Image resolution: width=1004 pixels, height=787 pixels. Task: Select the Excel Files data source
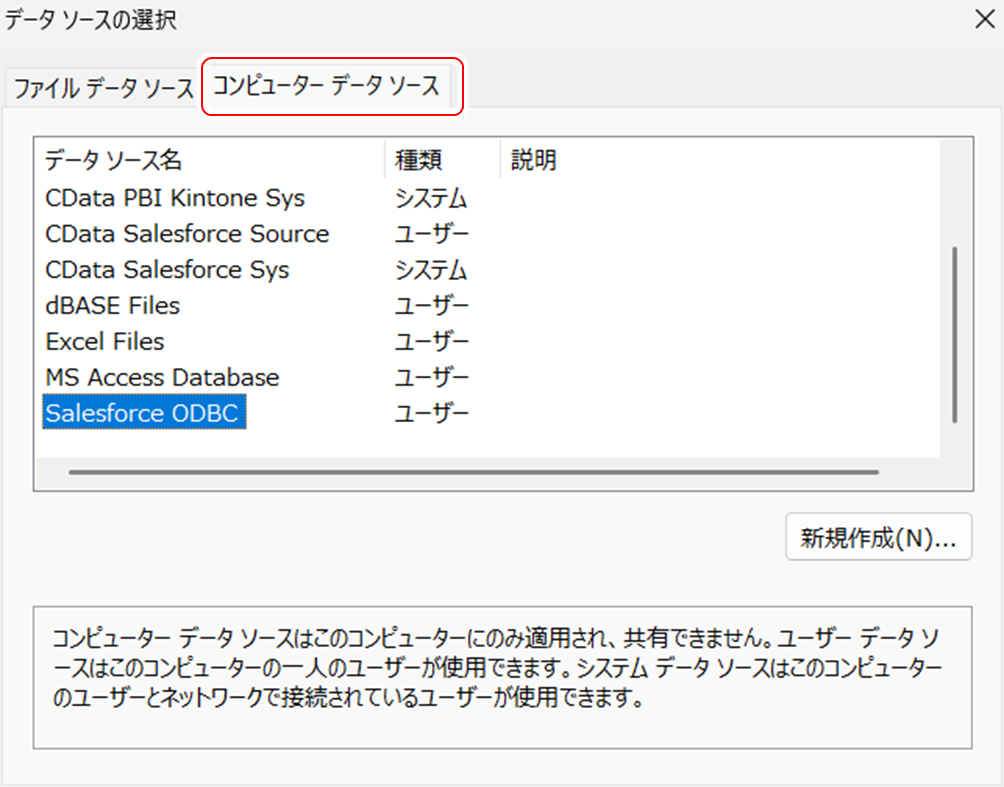(x=104, y=341)
